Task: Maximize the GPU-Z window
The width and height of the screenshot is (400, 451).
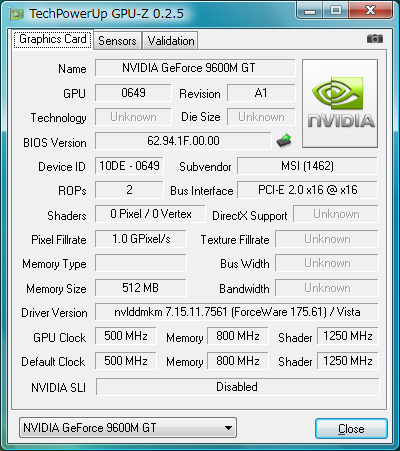Action: click(x=336, y=11)
